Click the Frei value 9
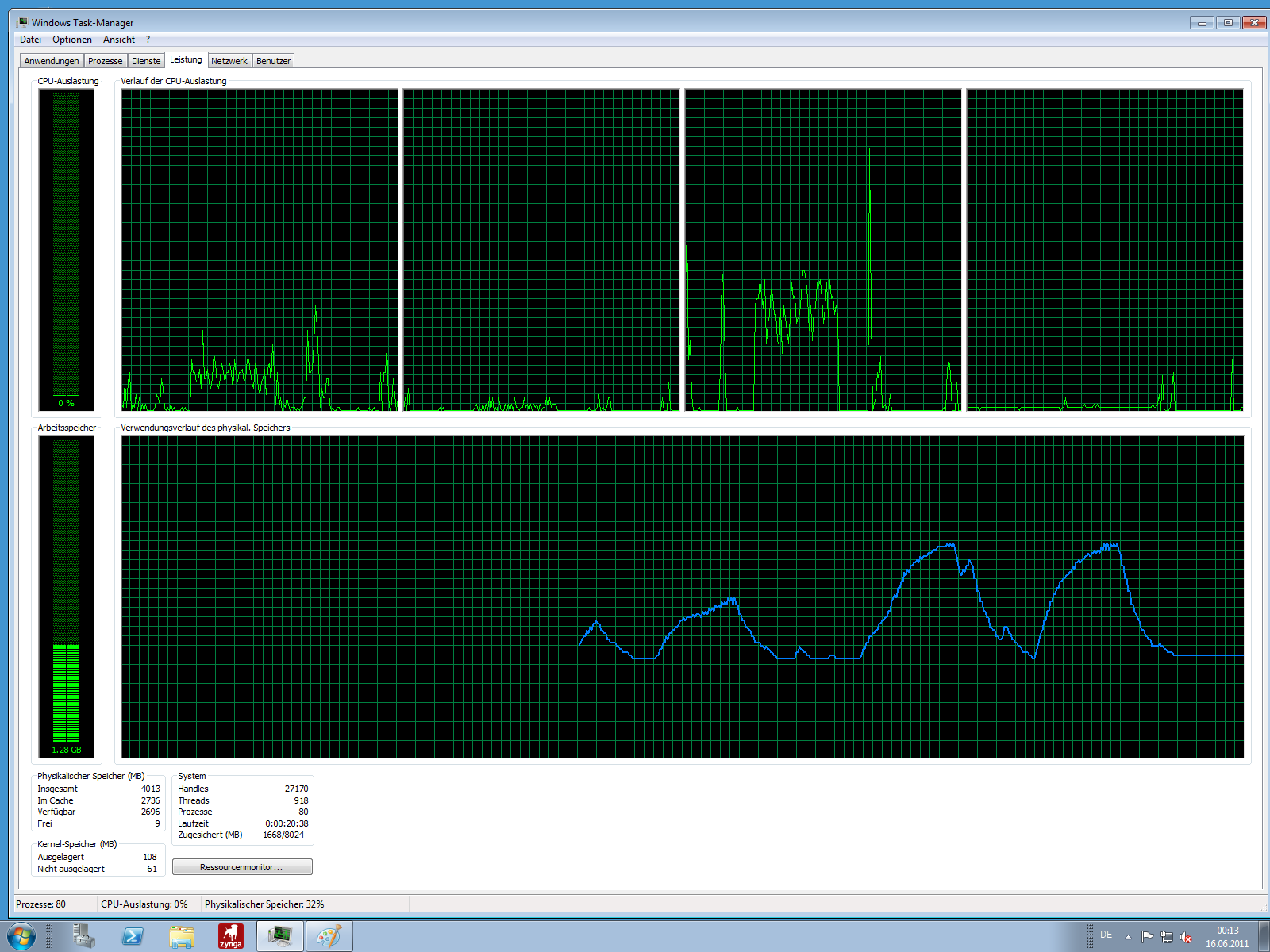This screenshot has width=1270, height=952. point(157,823)
